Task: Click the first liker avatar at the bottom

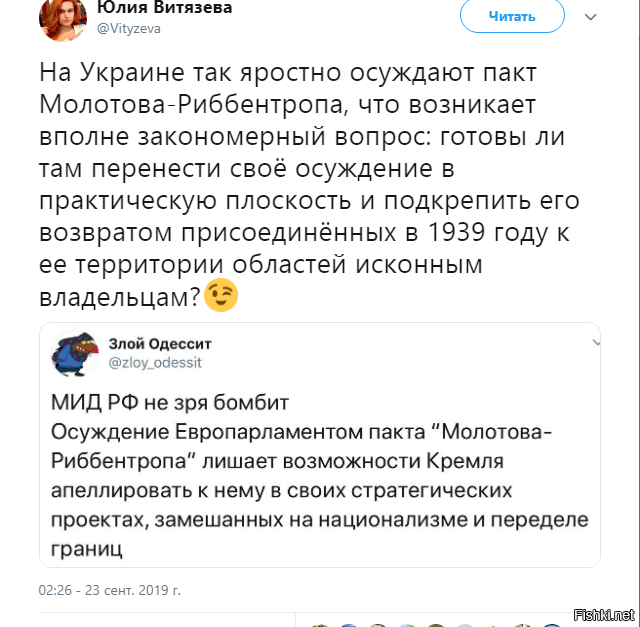Action: click(320, 625)
